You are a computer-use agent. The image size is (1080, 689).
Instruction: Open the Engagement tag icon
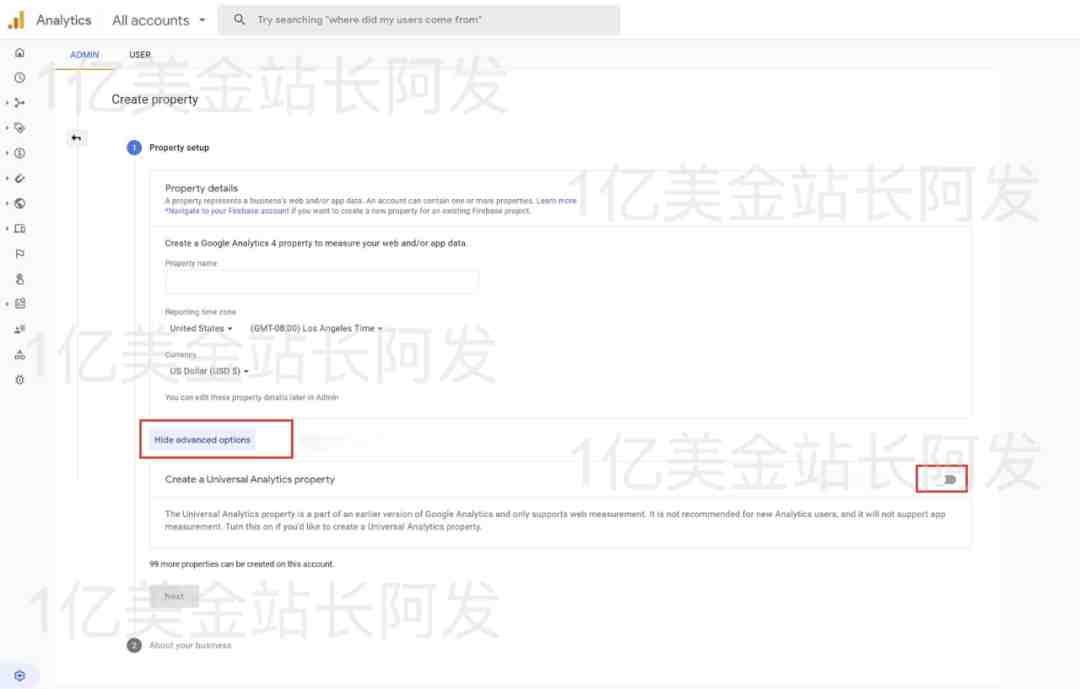[19, 128]
